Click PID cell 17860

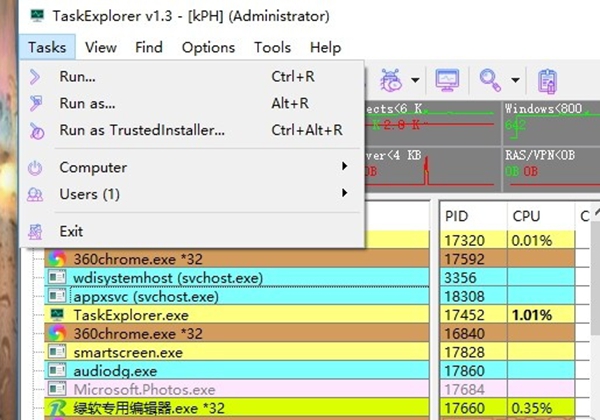coord(473,371)
